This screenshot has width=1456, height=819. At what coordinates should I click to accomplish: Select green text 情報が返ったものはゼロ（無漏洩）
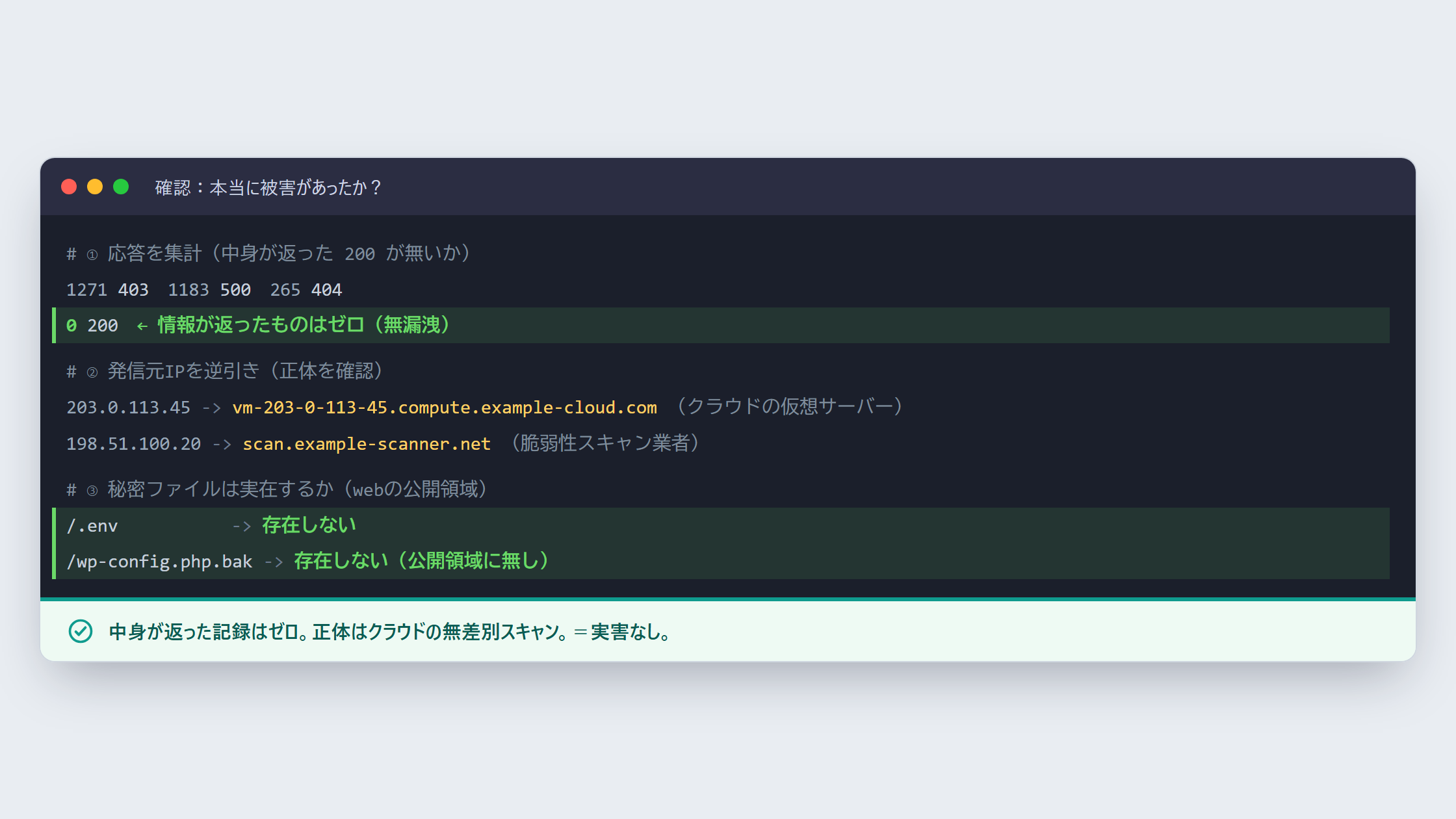coord(304,325)
